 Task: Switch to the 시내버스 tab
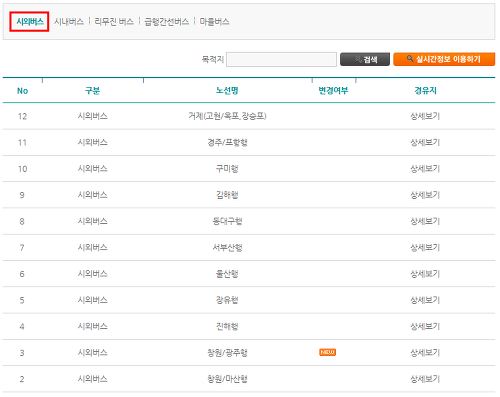[x=69, y=22]
